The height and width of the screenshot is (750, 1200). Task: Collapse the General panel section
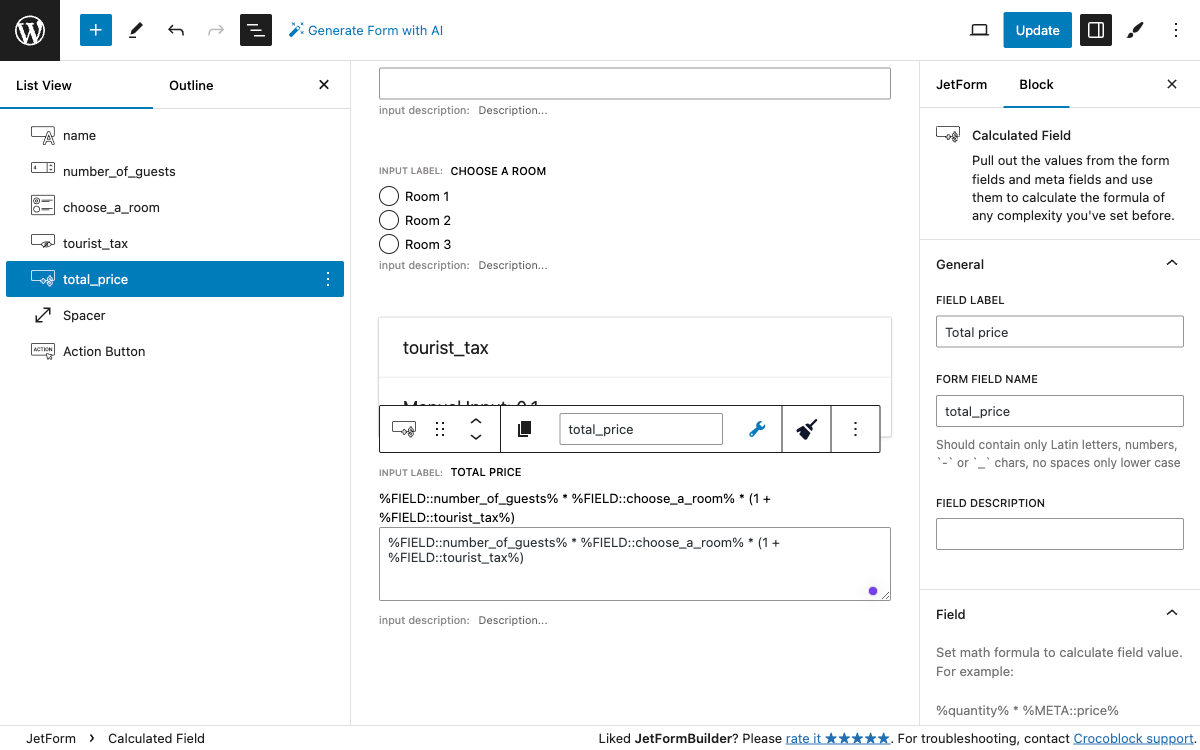(x=1172, y=264)
